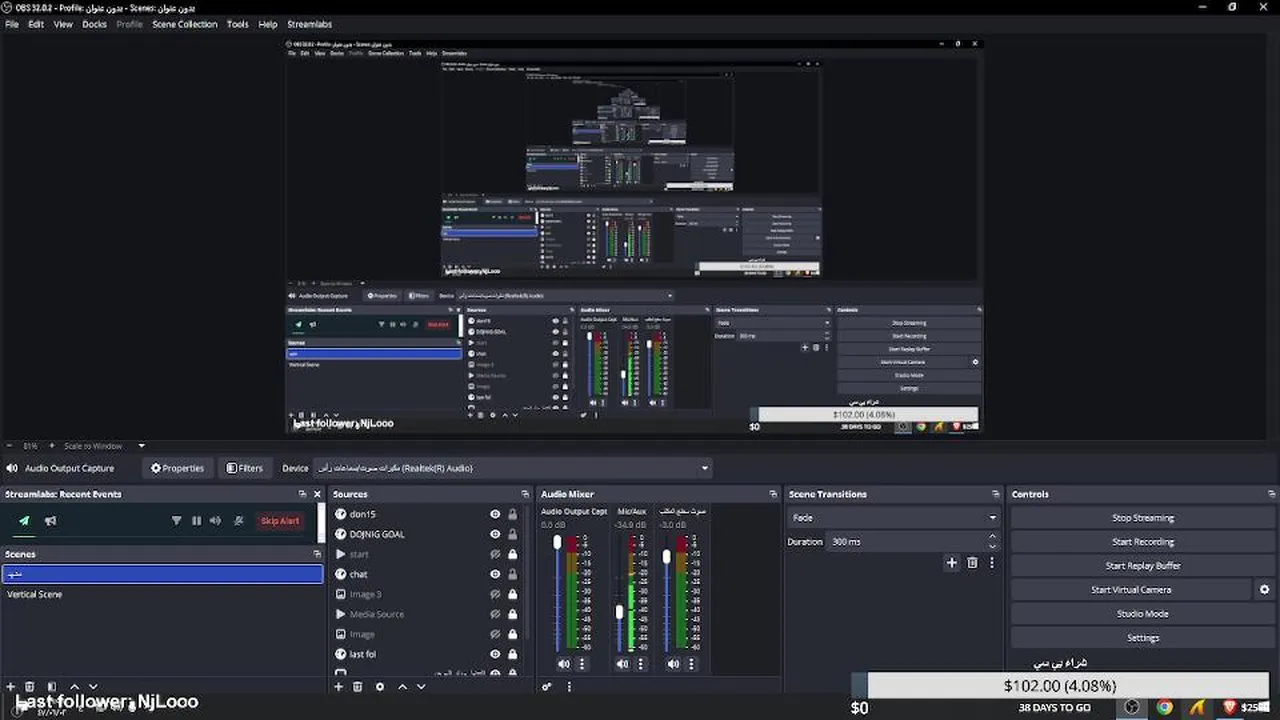This screenshot has height=720, width=1280.
Task: Open source Properties button
Action: pos(177,468)
